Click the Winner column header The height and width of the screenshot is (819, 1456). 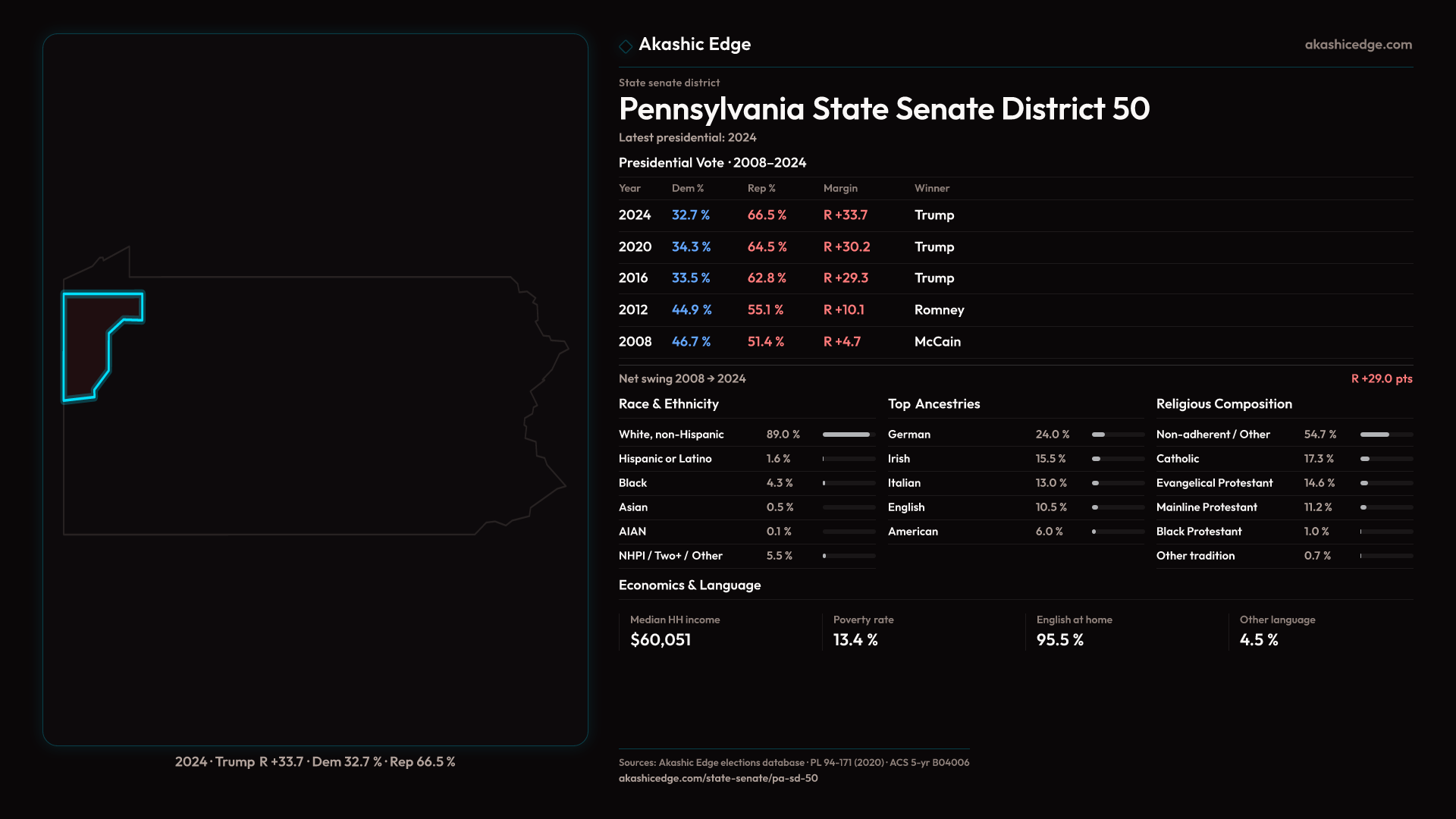(x=931, y=188)
